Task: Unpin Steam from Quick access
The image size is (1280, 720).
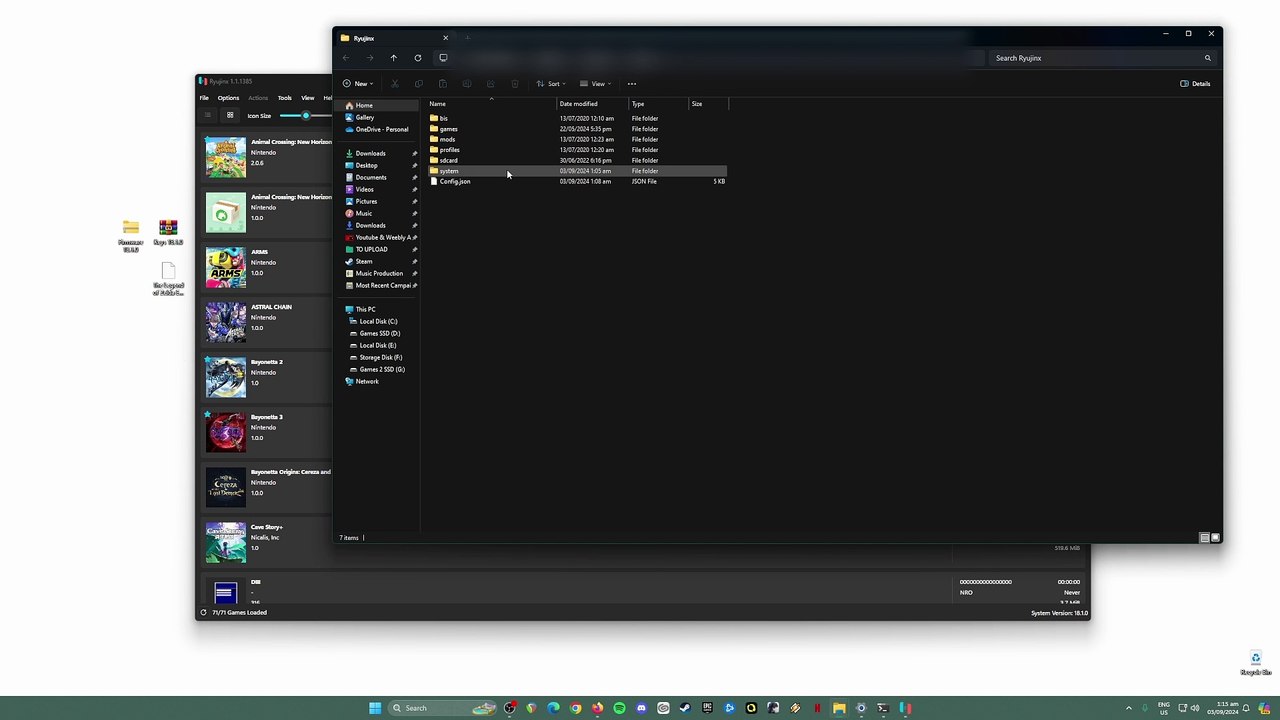Action: 414,261
